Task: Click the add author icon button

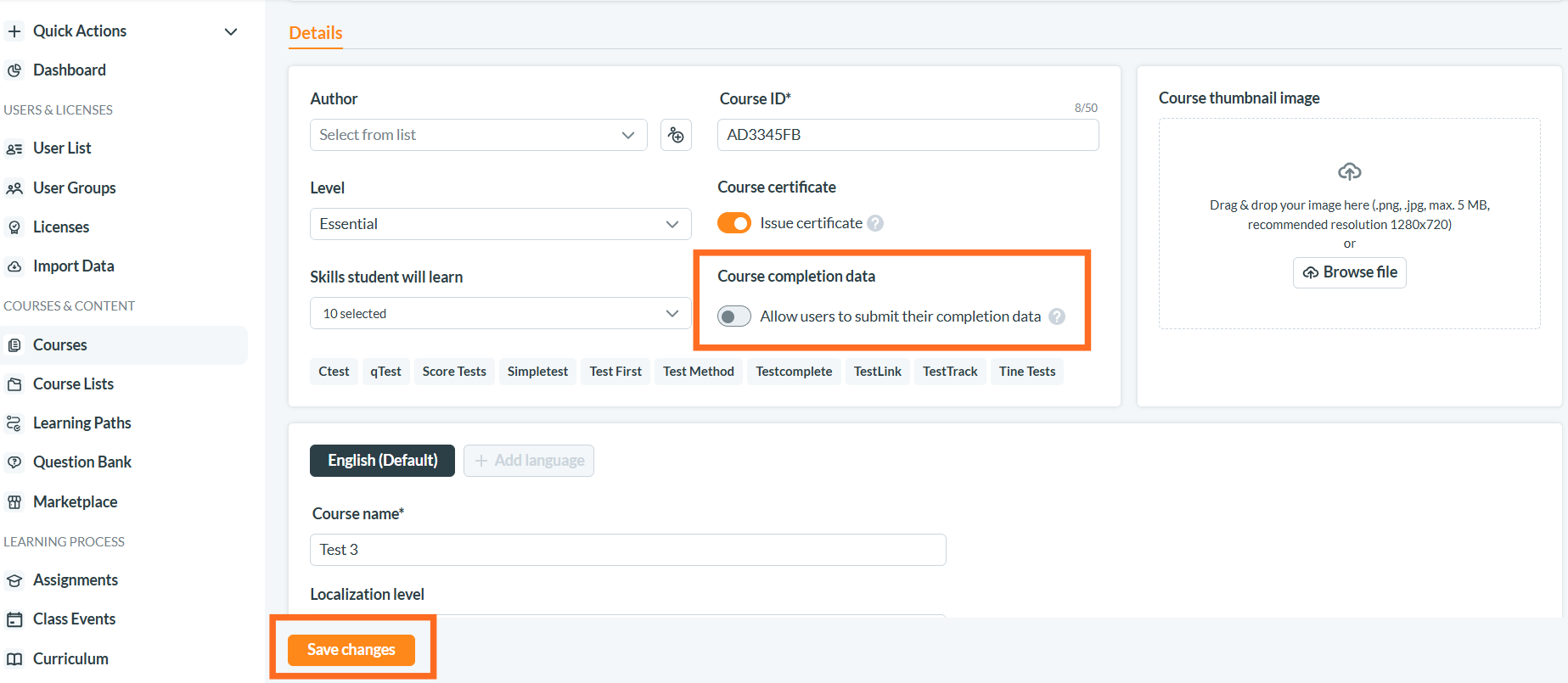Action: (x=676, y=135)
